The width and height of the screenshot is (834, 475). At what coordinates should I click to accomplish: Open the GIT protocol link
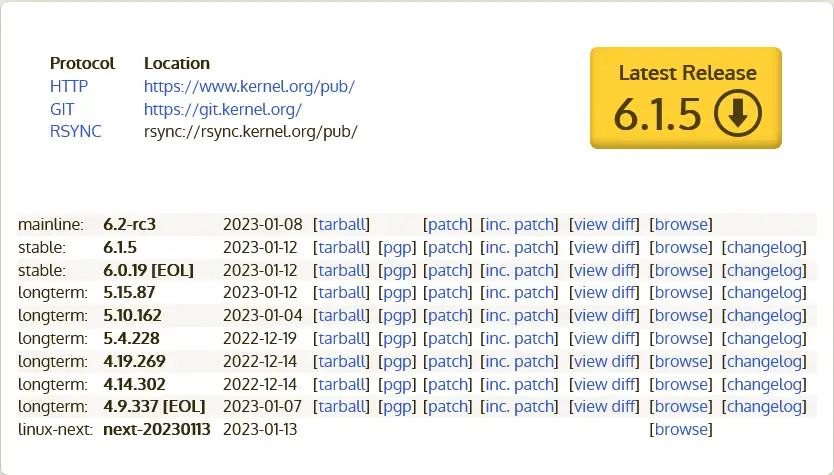62,109
